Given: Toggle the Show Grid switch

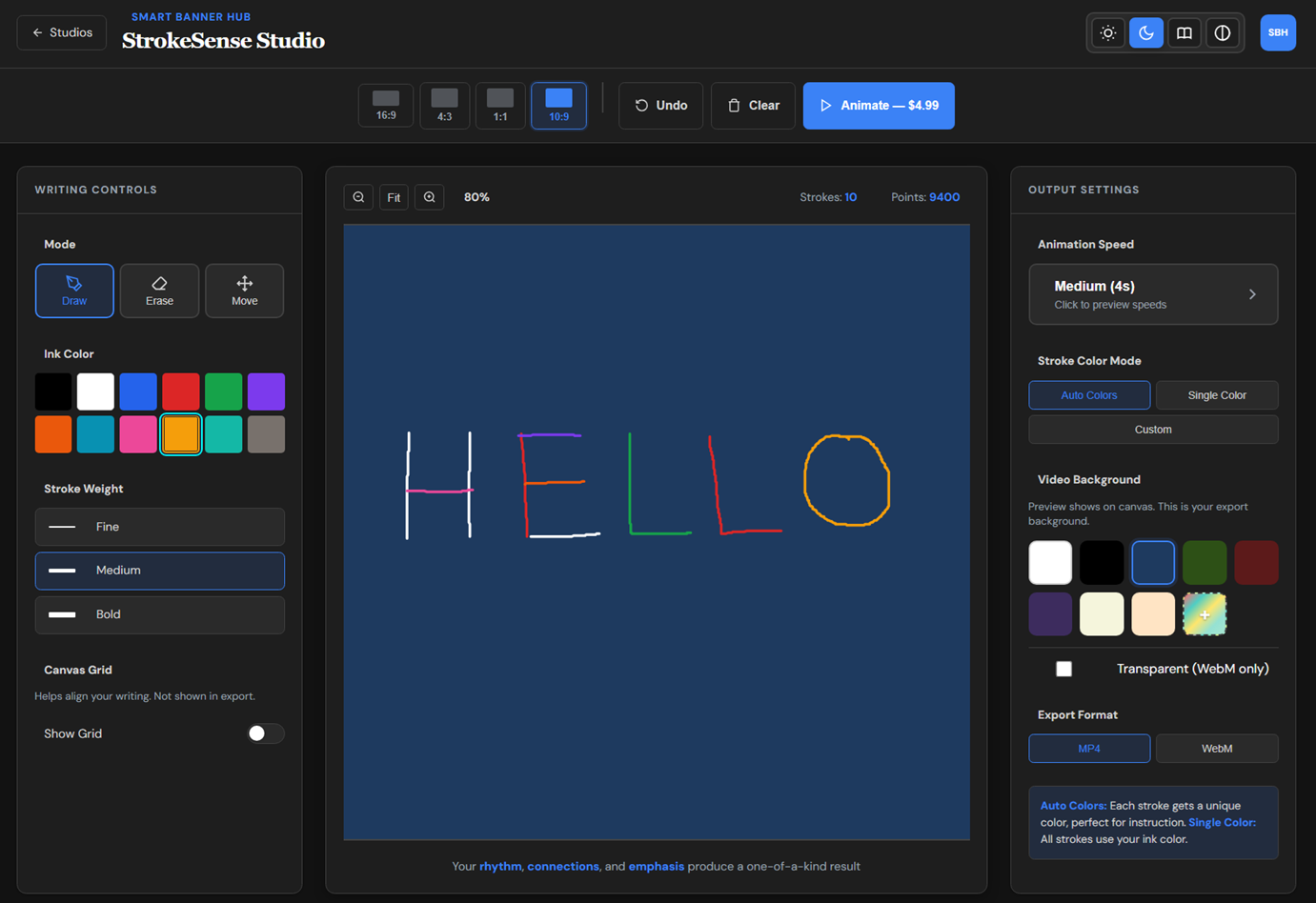Looking at the screenshot, I should click(x=265, y=733).
